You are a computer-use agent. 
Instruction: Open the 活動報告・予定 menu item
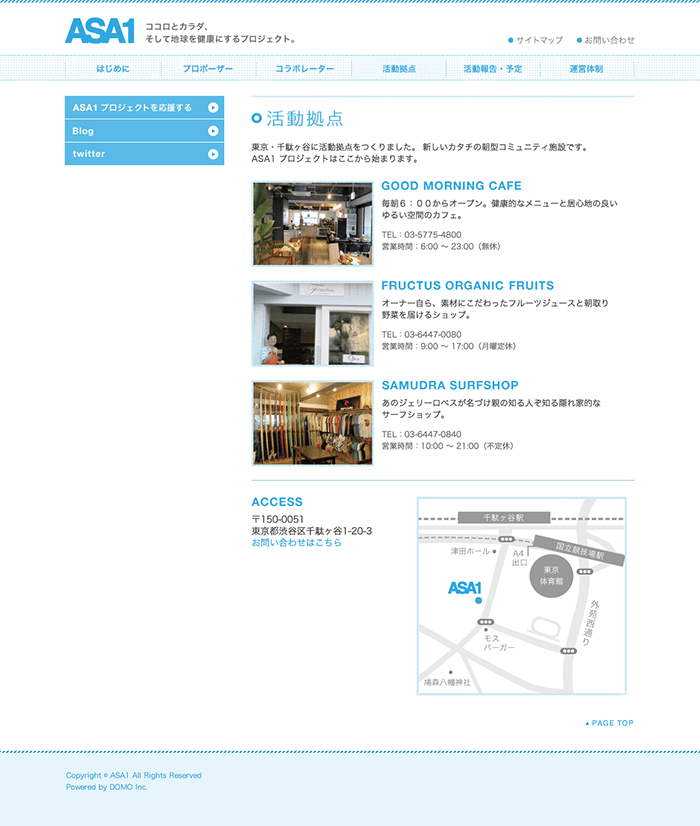tap(492, 70)
